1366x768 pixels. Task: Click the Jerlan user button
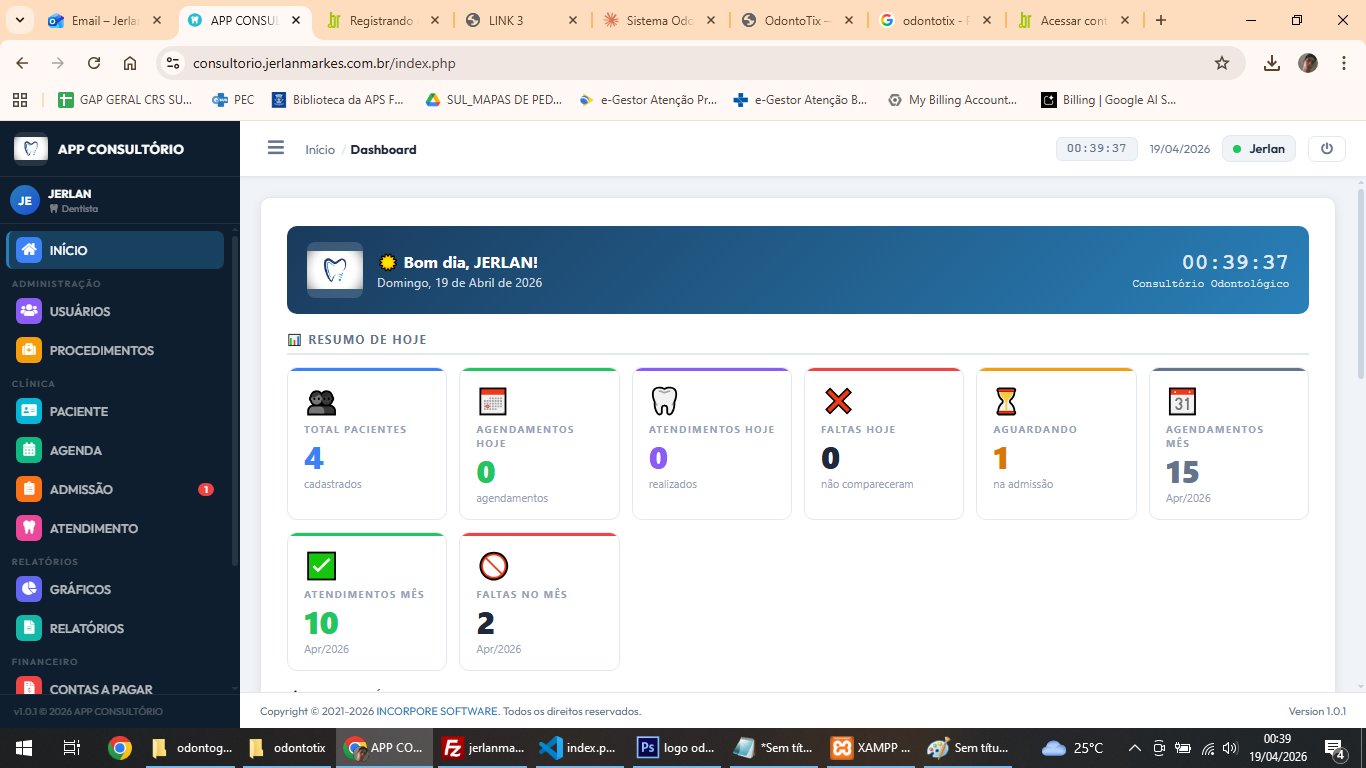tap(1258, 148)
